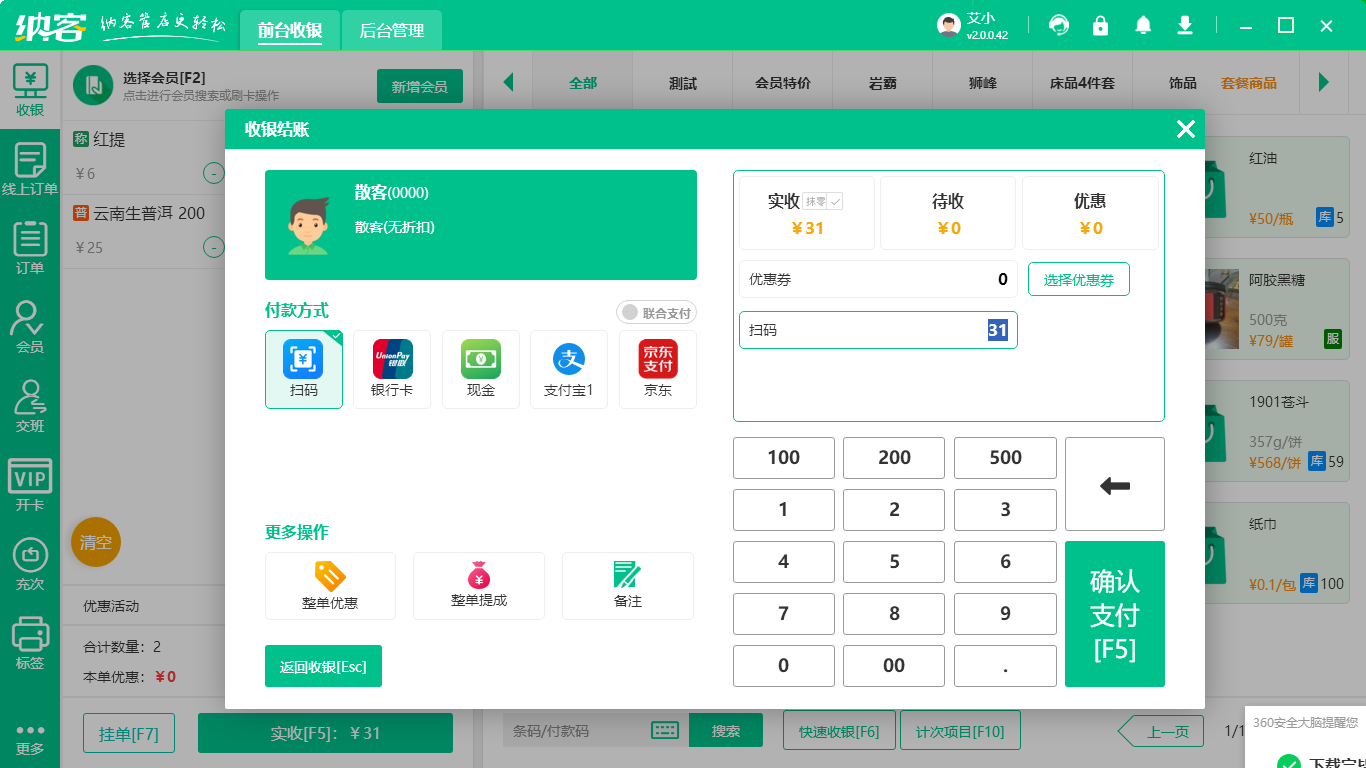Switch to the 后台管理 tab
Screen dimensions: 1366x768
tap(392, 31)
